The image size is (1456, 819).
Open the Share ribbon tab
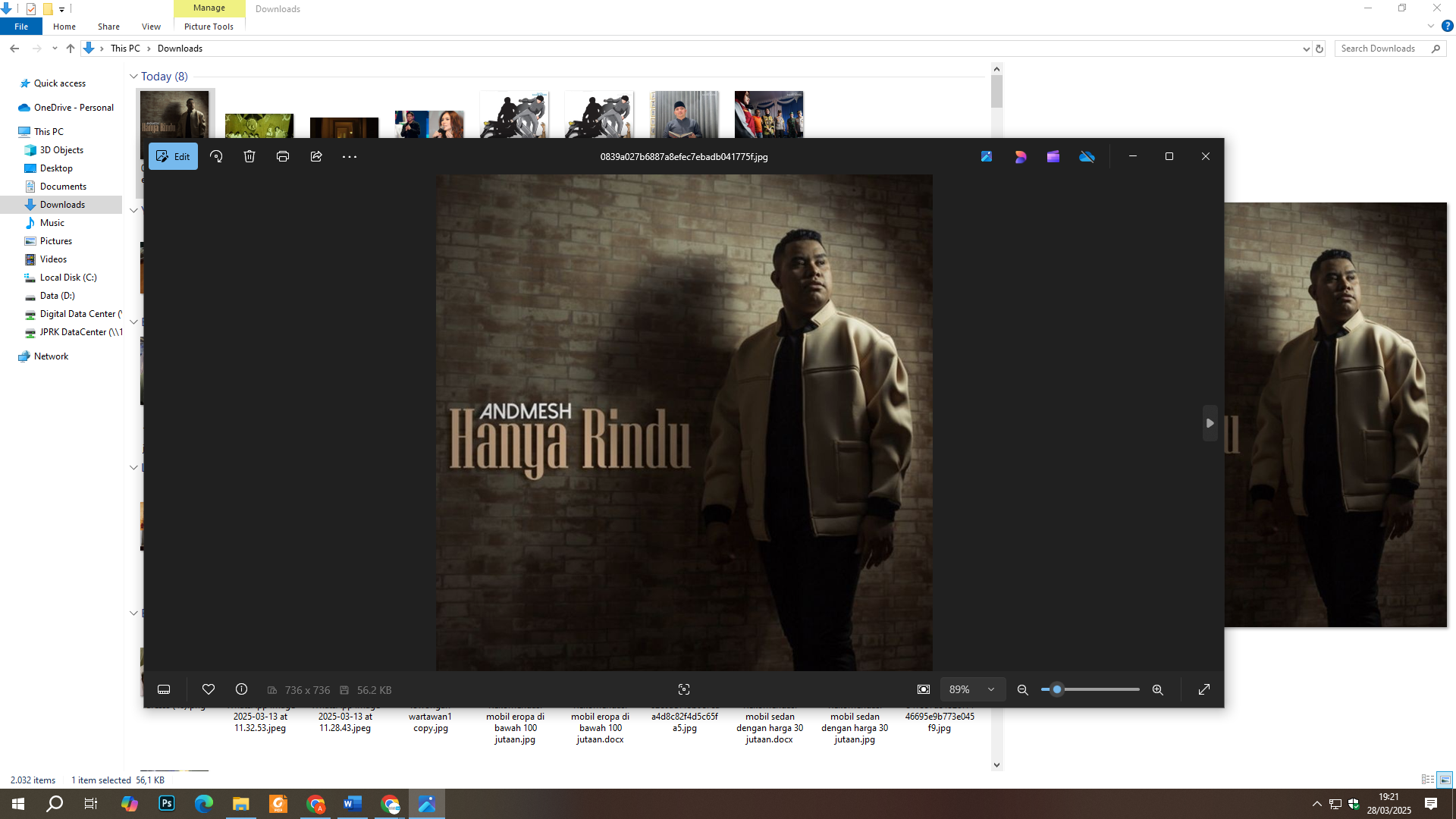pyautogui.click(x=108, y=27)
